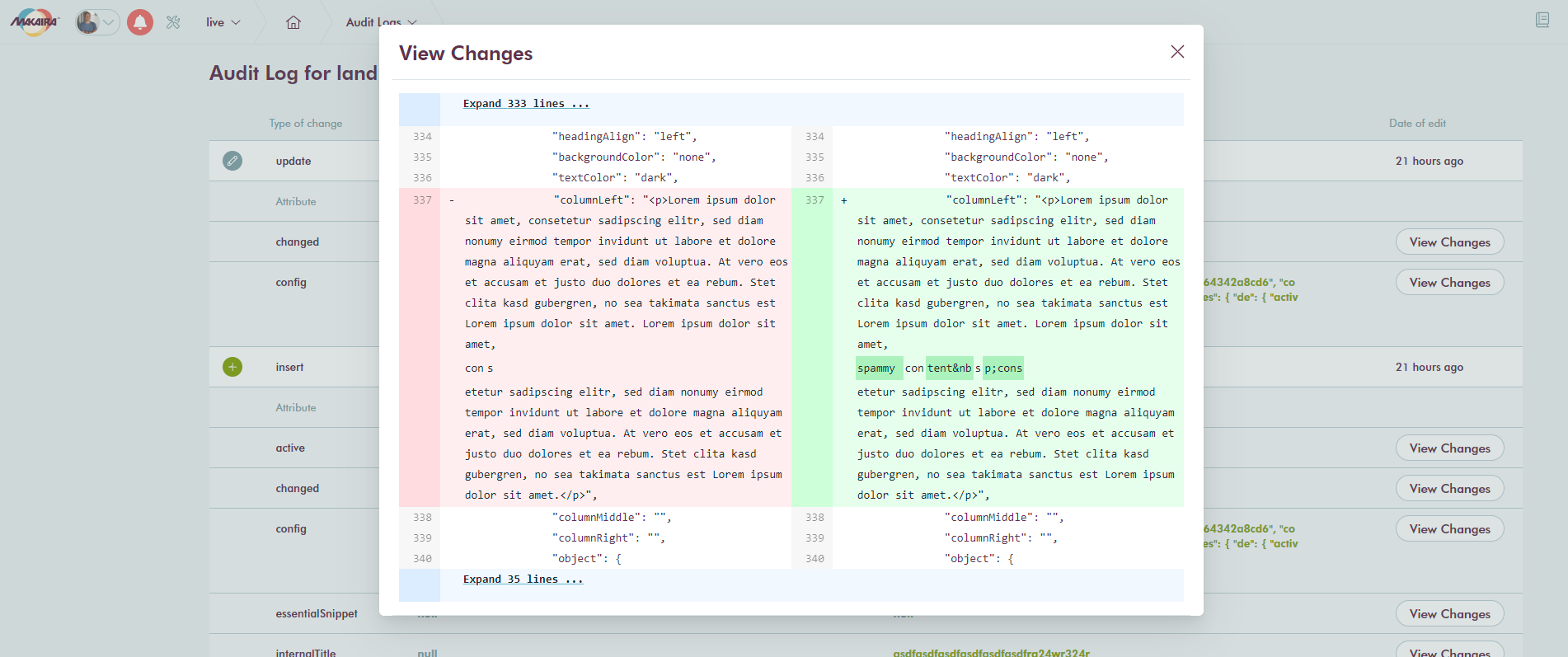The width and height of the screenshot is (1568, 657).
Task: Click the green insert plus icon
Action: tap(232, 367)
